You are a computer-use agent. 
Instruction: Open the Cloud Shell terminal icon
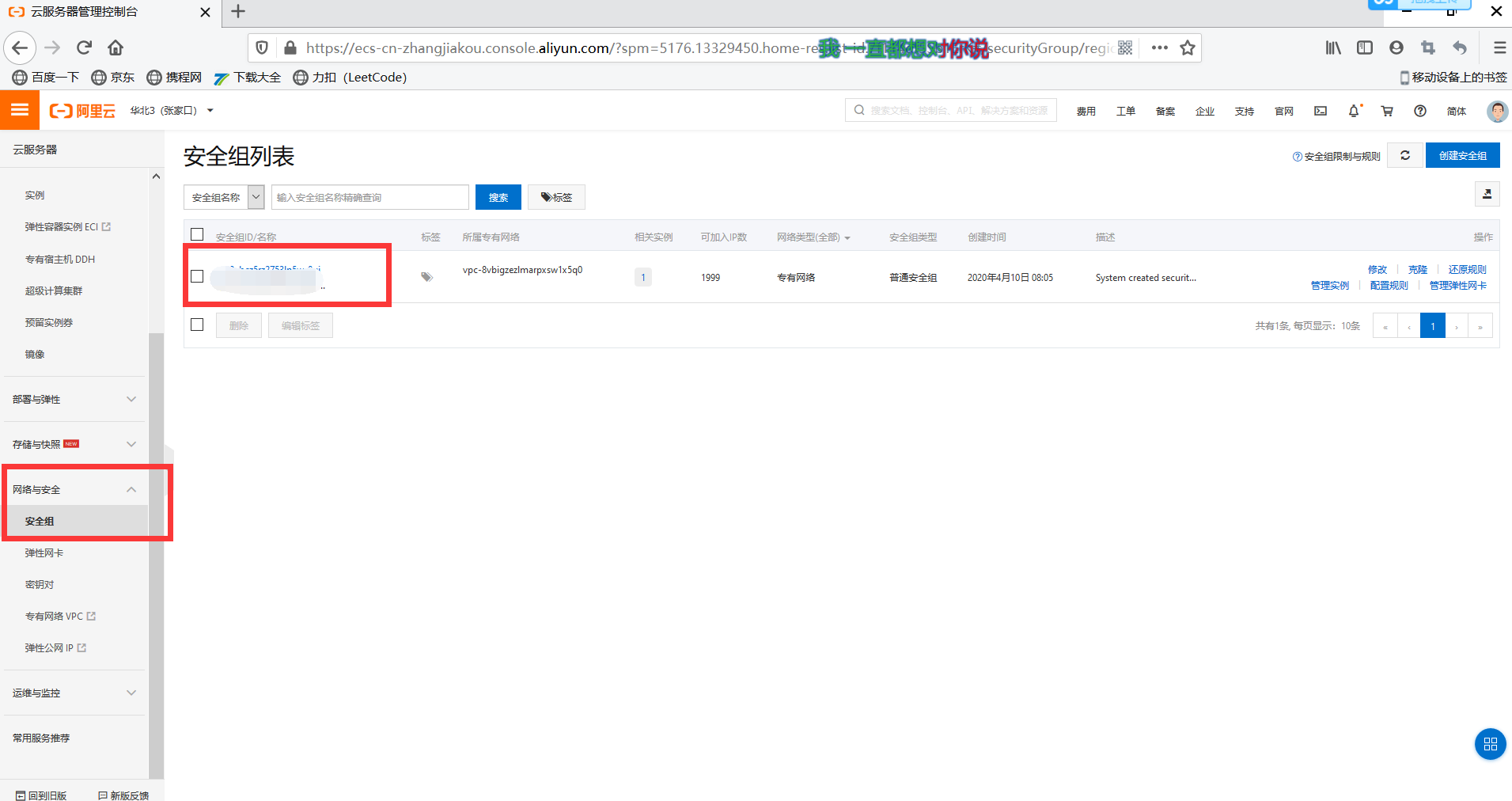[1321, 111]
